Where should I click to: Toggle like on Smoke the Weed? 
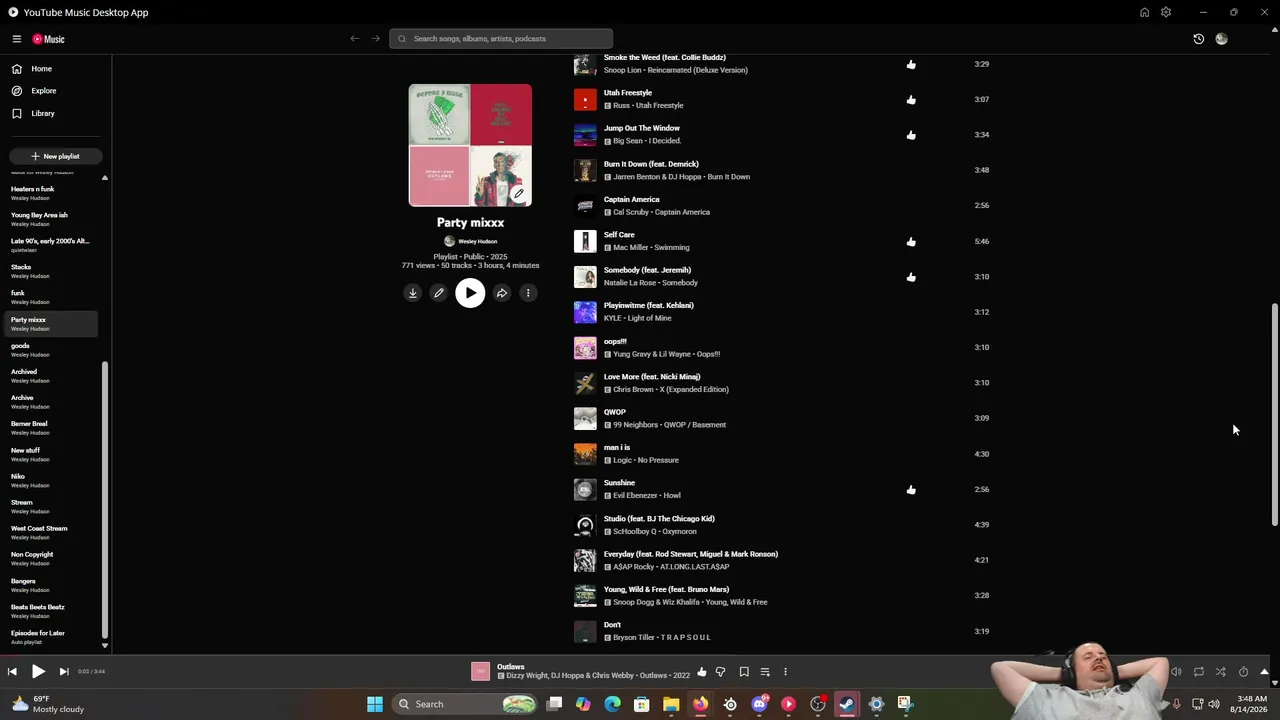[911, 64]
